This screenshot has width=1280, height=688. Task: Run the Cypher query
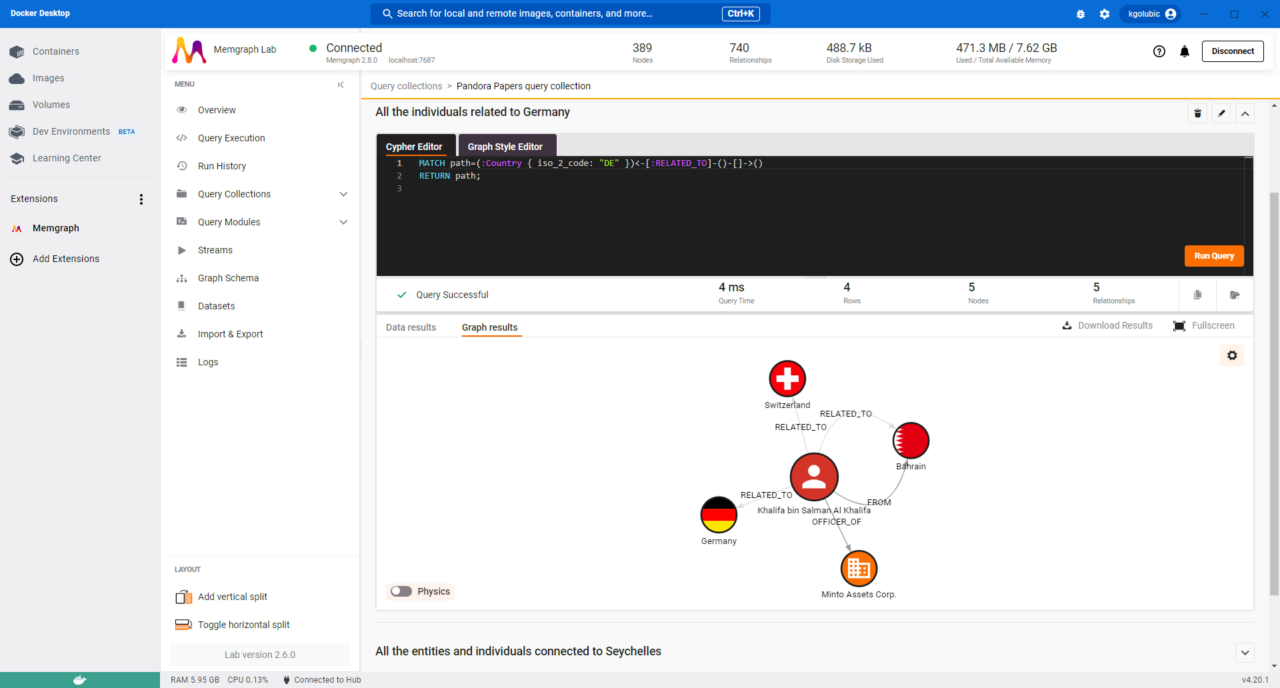pos(1213,256)
